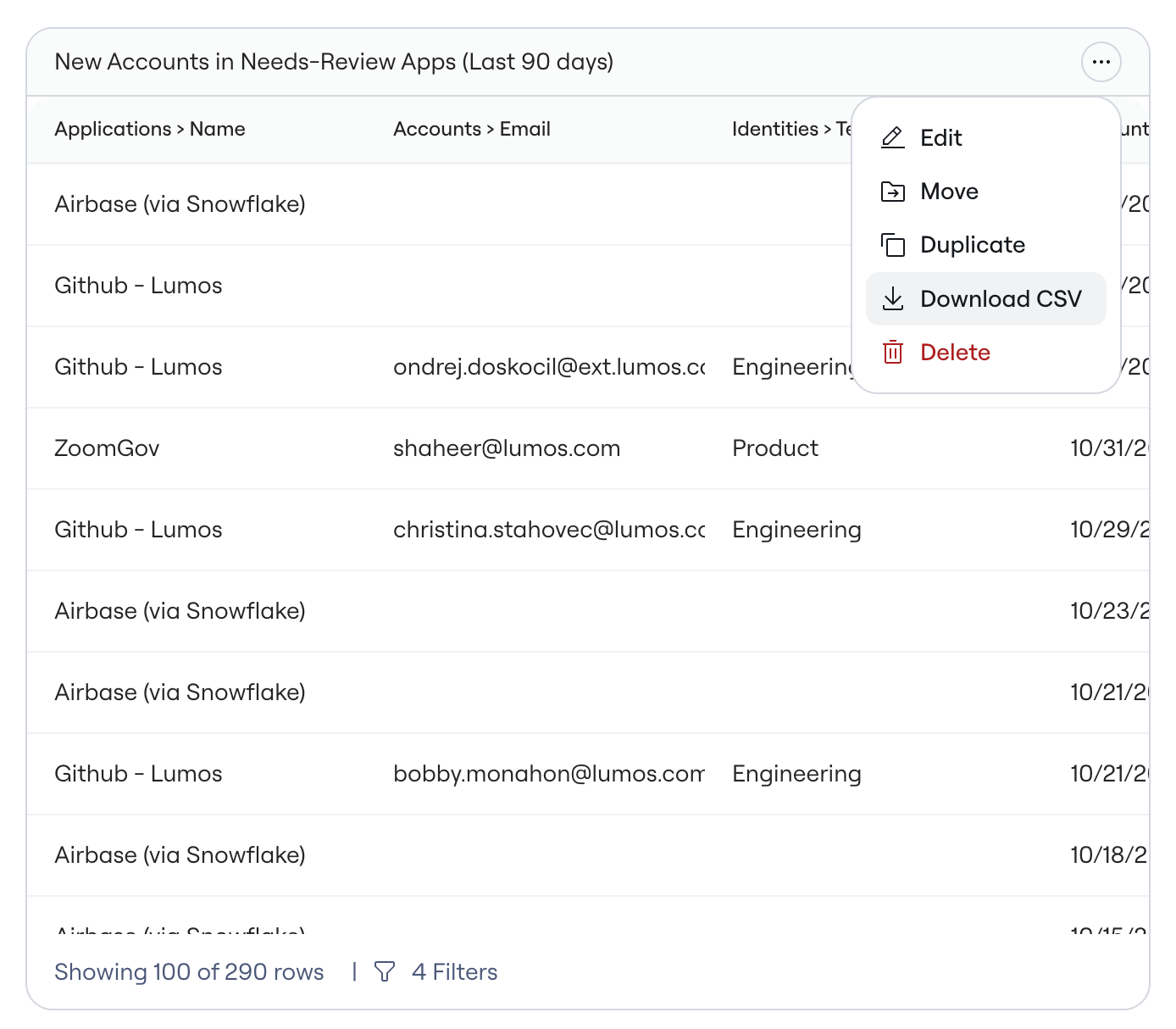Click the christina.stahovec email cell
The image size is (1176, 1029).
(x=549, y=530)
